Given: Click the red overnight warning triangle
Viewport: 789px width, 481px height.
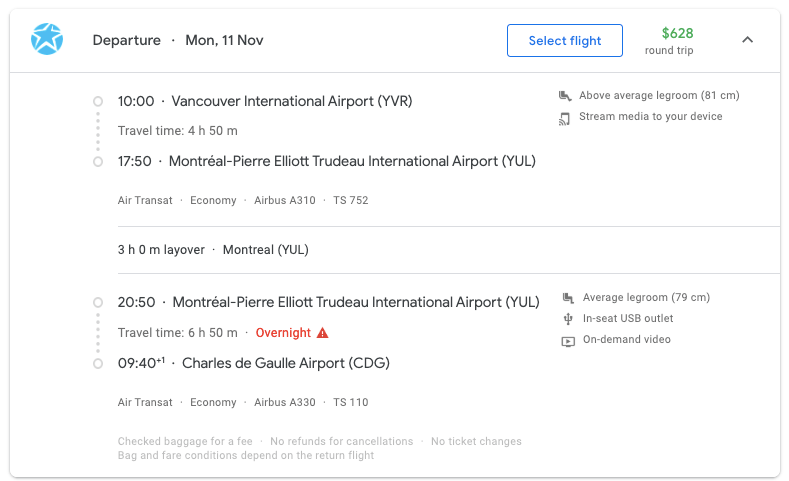Looking at the screenshot, I should [x=323, y=333].
